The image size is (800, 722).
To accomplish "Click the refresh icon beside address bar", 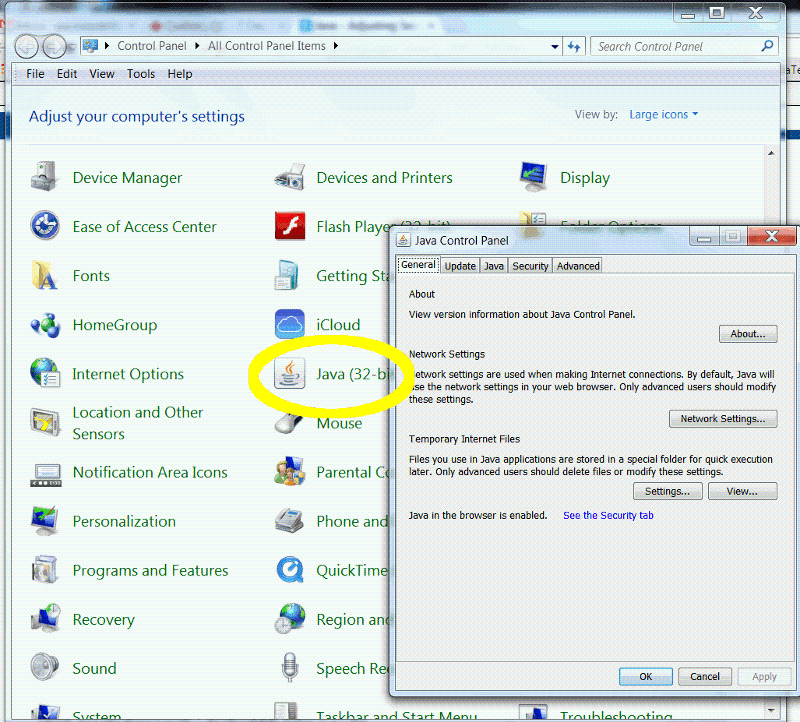I will coord(574,47).
